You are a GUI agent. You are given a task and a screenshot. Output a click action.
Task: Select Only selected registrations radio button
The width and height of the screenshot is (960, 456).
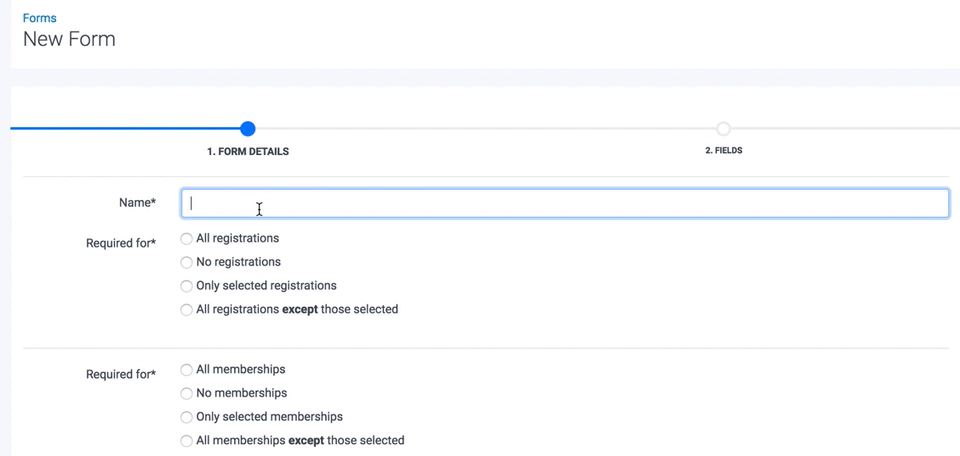187,286
